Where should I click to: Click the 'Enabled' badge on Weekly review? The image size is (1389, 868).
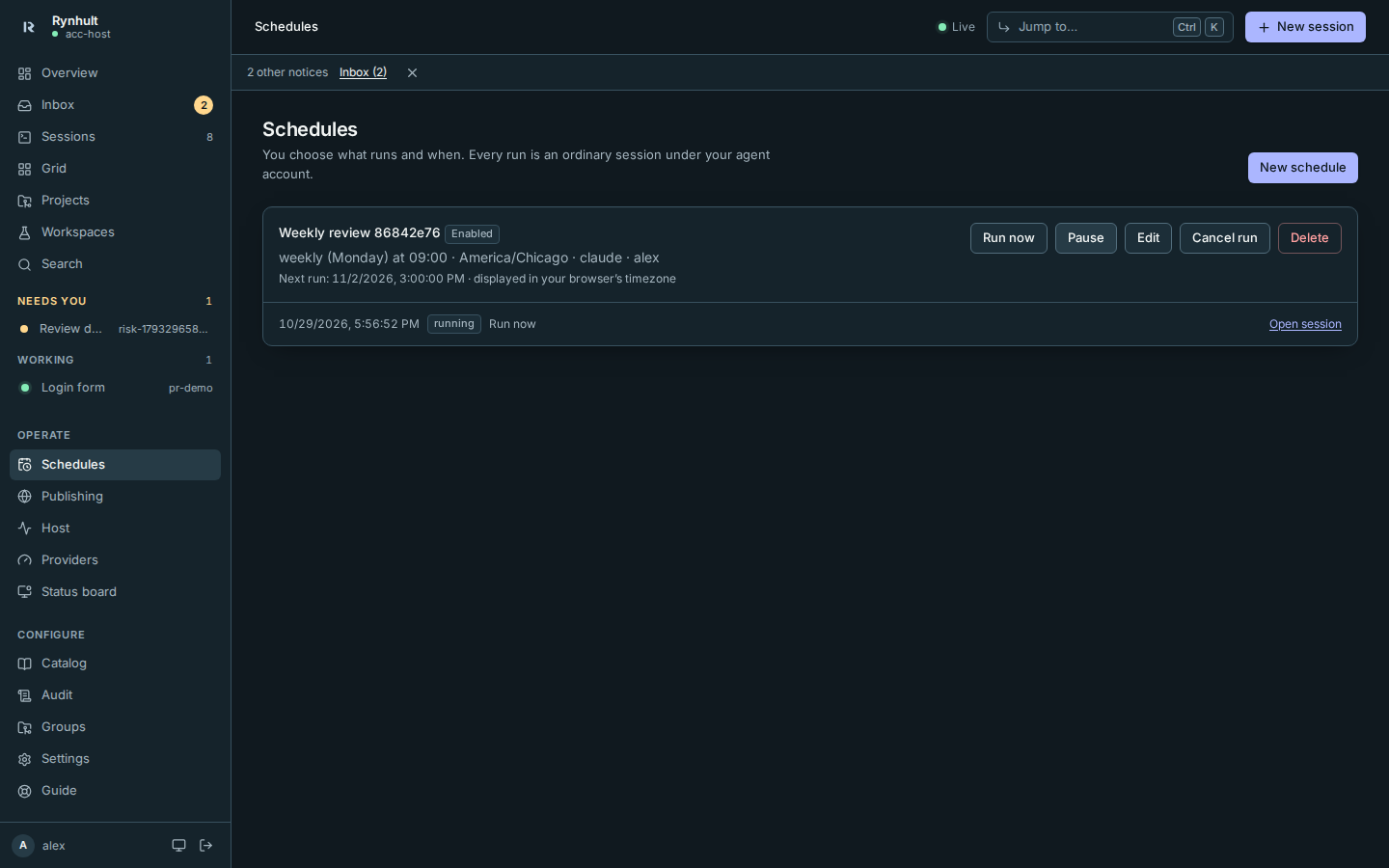pos(472,233)
